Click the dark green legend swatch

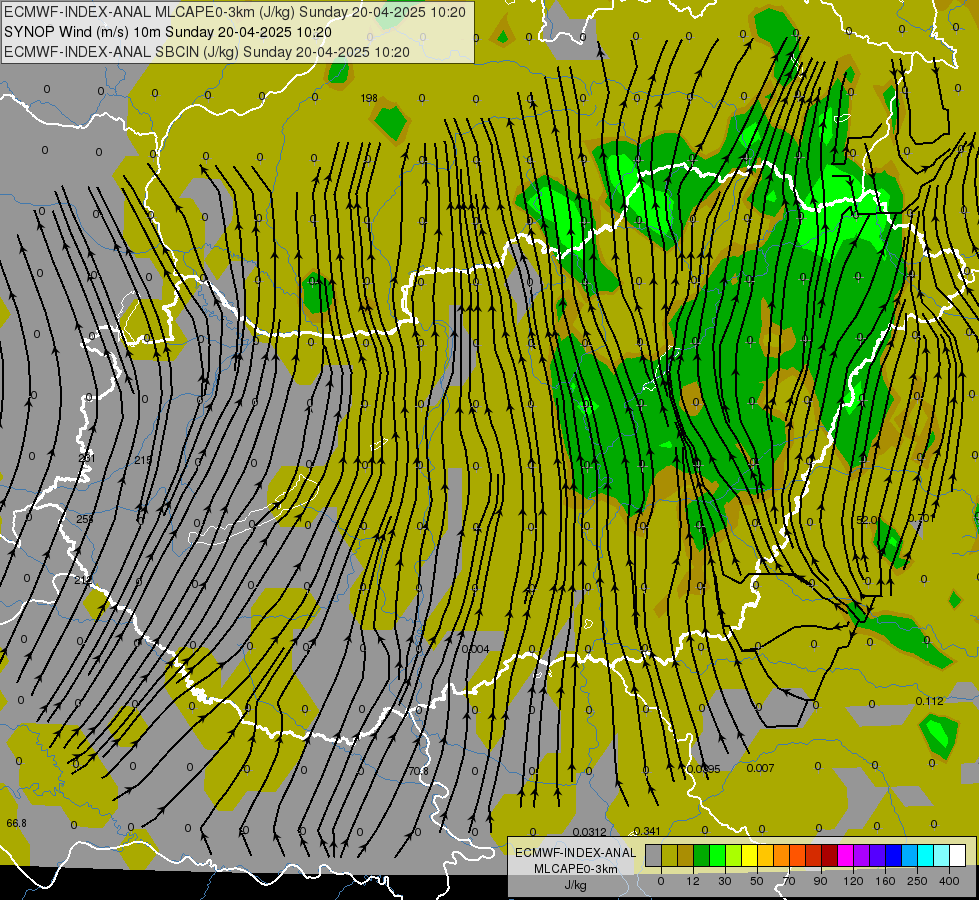point(701,856)
